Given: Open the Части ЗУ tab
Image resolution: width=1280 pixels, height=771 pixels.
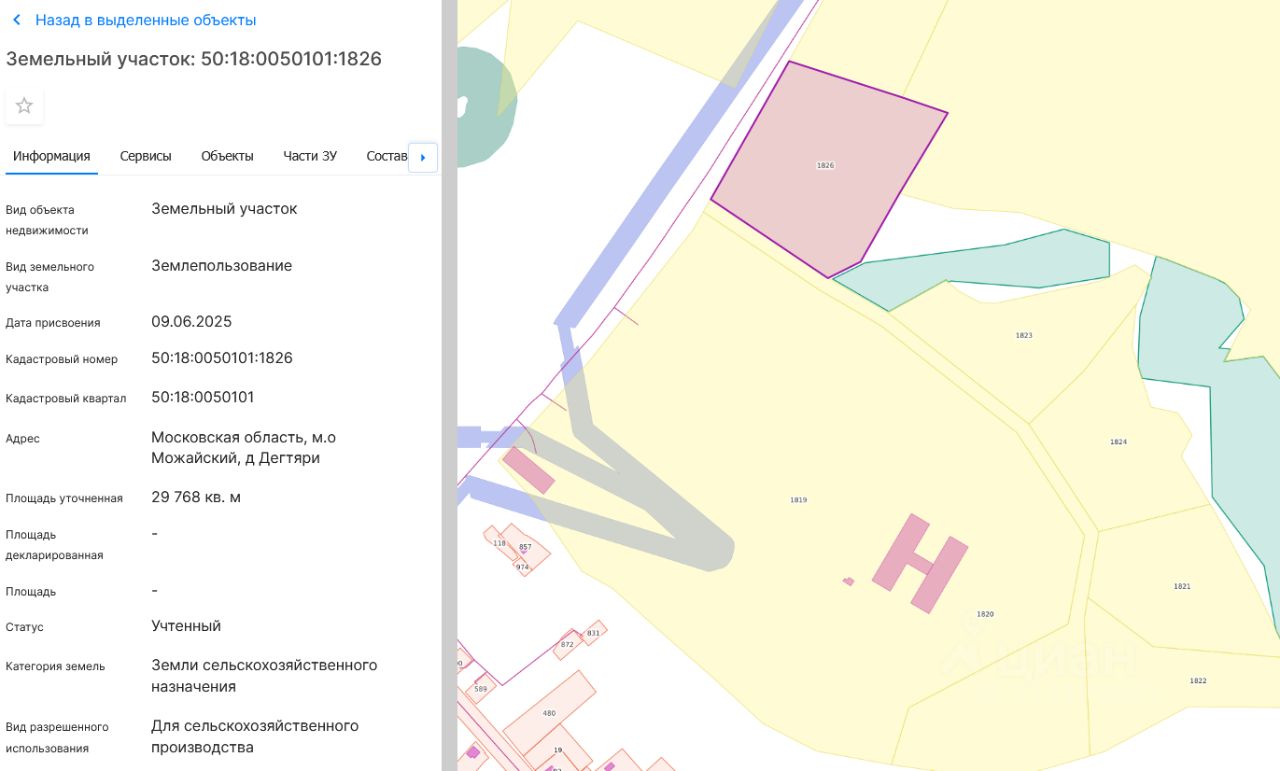Looking at the screenshot, I should point(310,156).
